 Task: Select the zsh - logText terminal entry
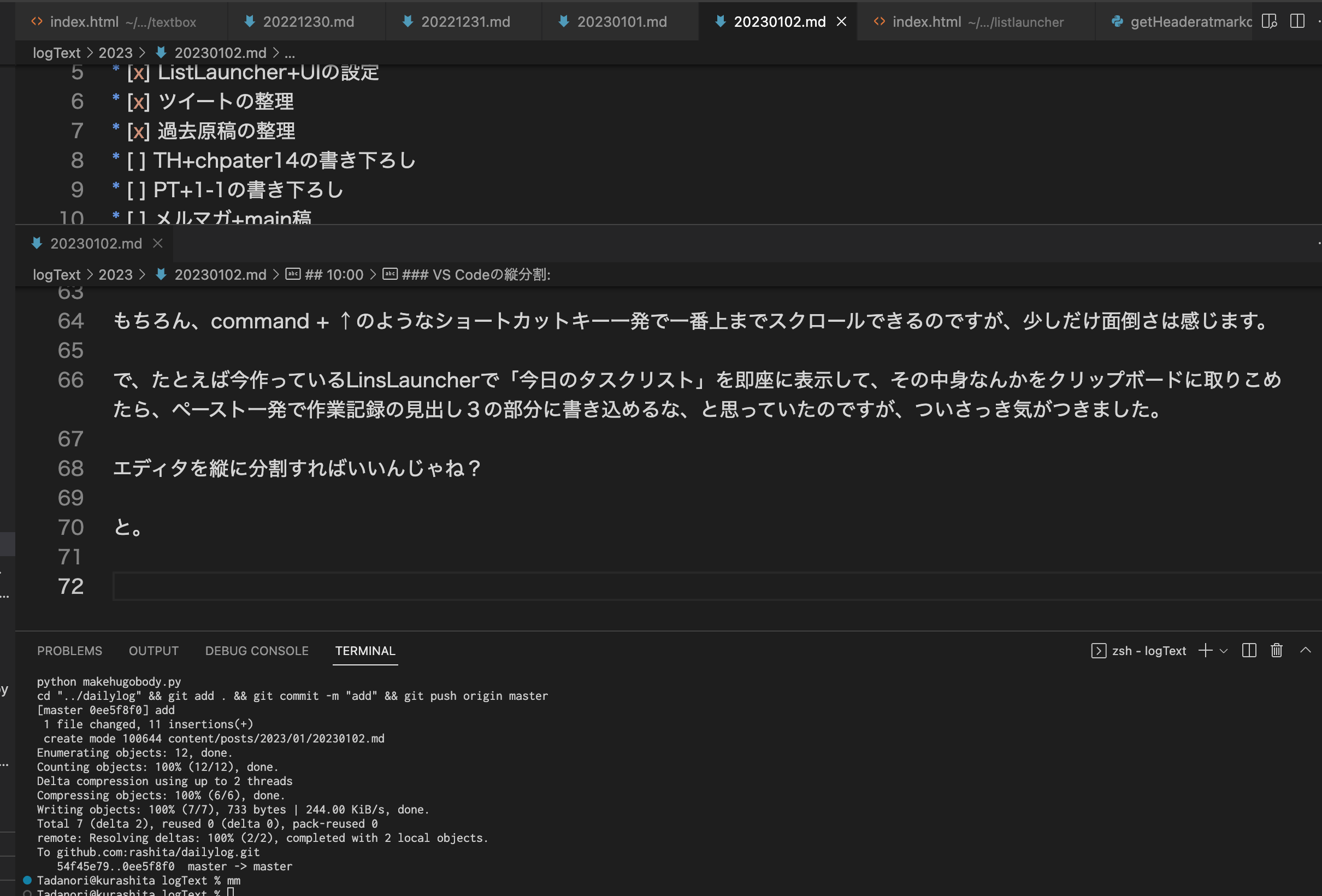[1148, 650]
